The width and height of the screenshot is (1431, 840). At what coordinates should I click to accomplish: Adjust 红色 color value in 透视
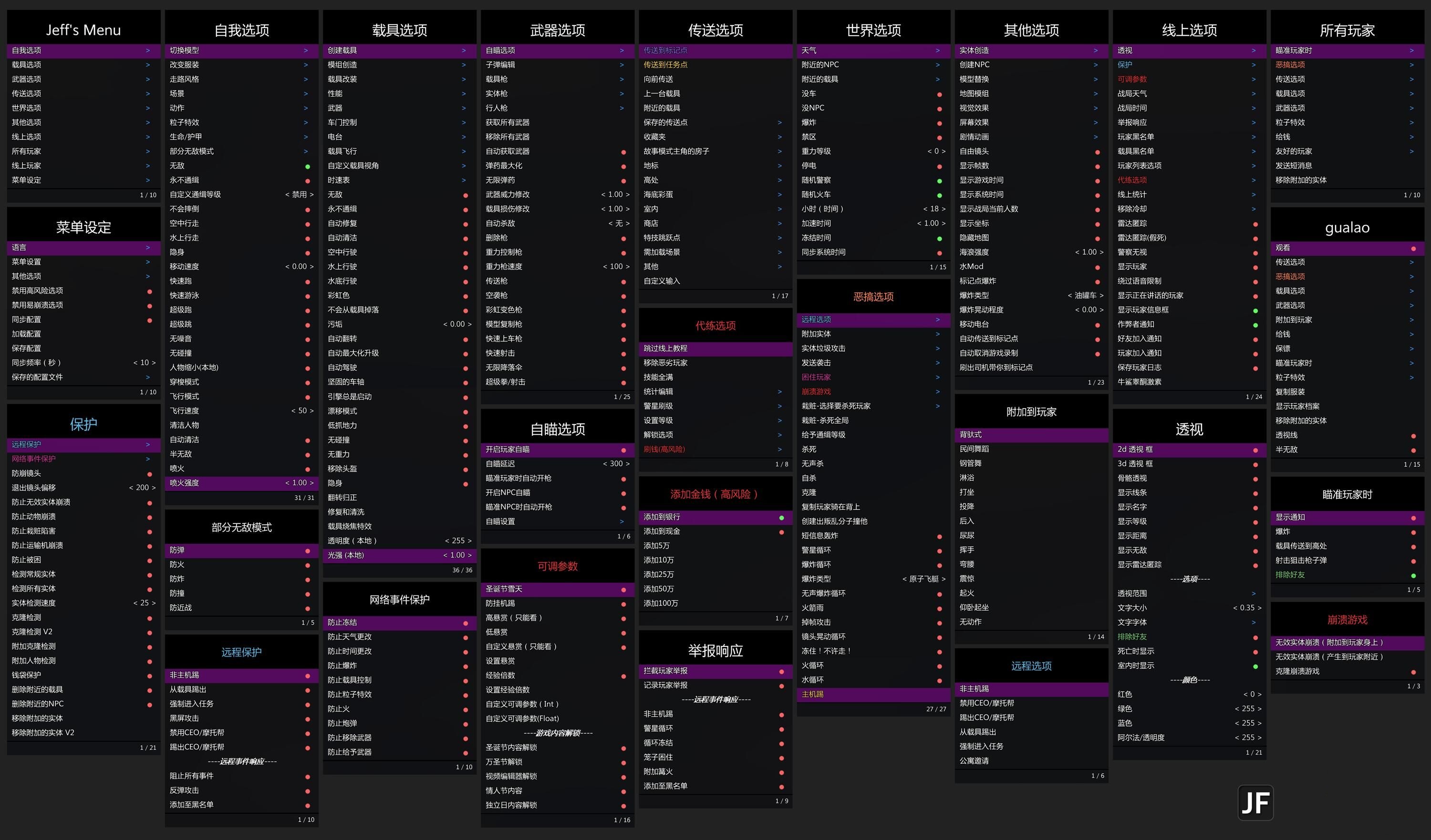(x=1252, y=695)
